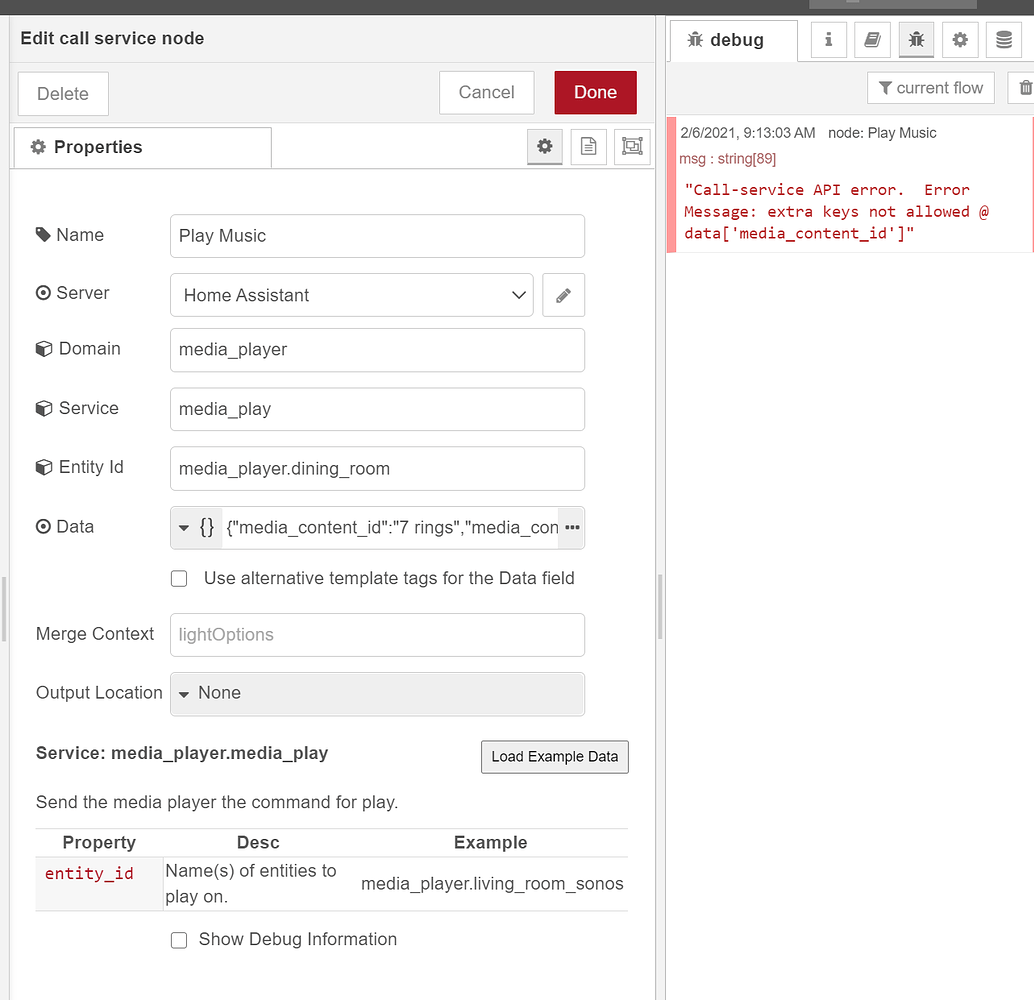Open Output Location None dropdown
The height and width of the screenshot is (1000, 1034).
377,694
